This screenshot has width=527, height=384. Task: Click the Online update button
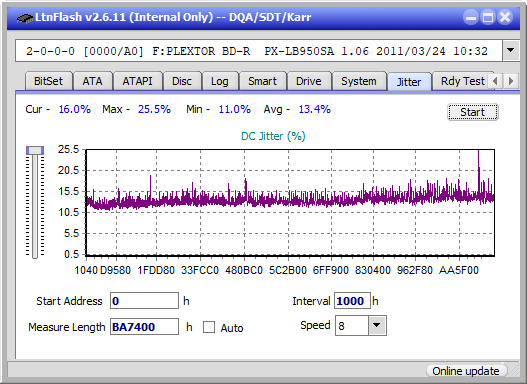click(465, 371)
